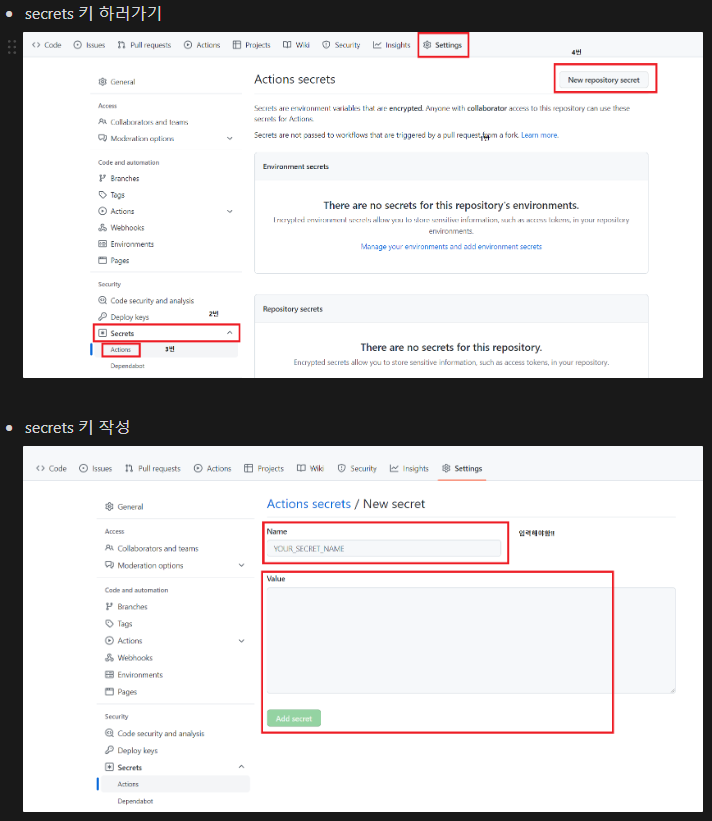Open Insights tab in bottom repository nav

409,469
